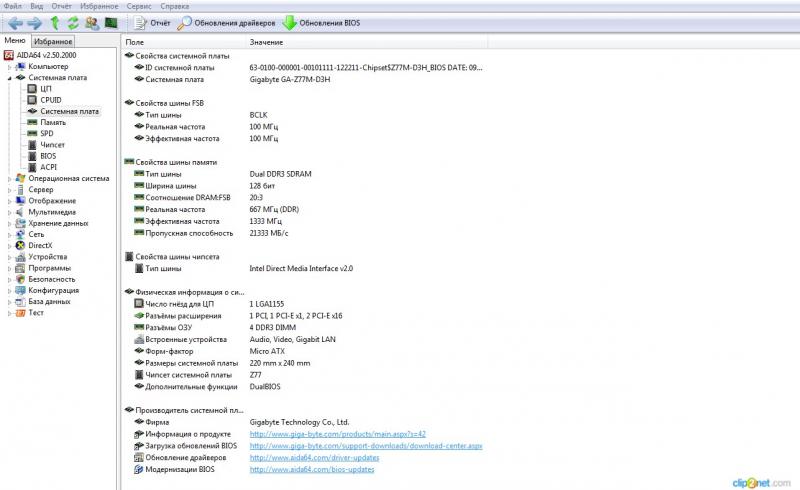This screenshot has width=800, height=490.
Task: Expand the Отображение node
Action: [x=9, y=201]
